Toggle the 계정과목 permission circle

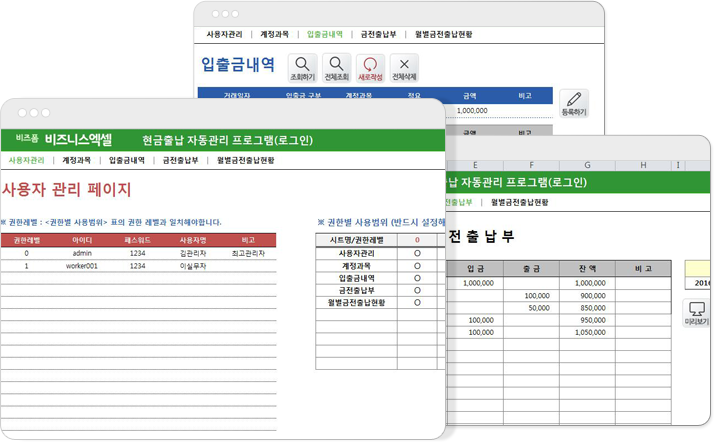[x=416, y=265]
